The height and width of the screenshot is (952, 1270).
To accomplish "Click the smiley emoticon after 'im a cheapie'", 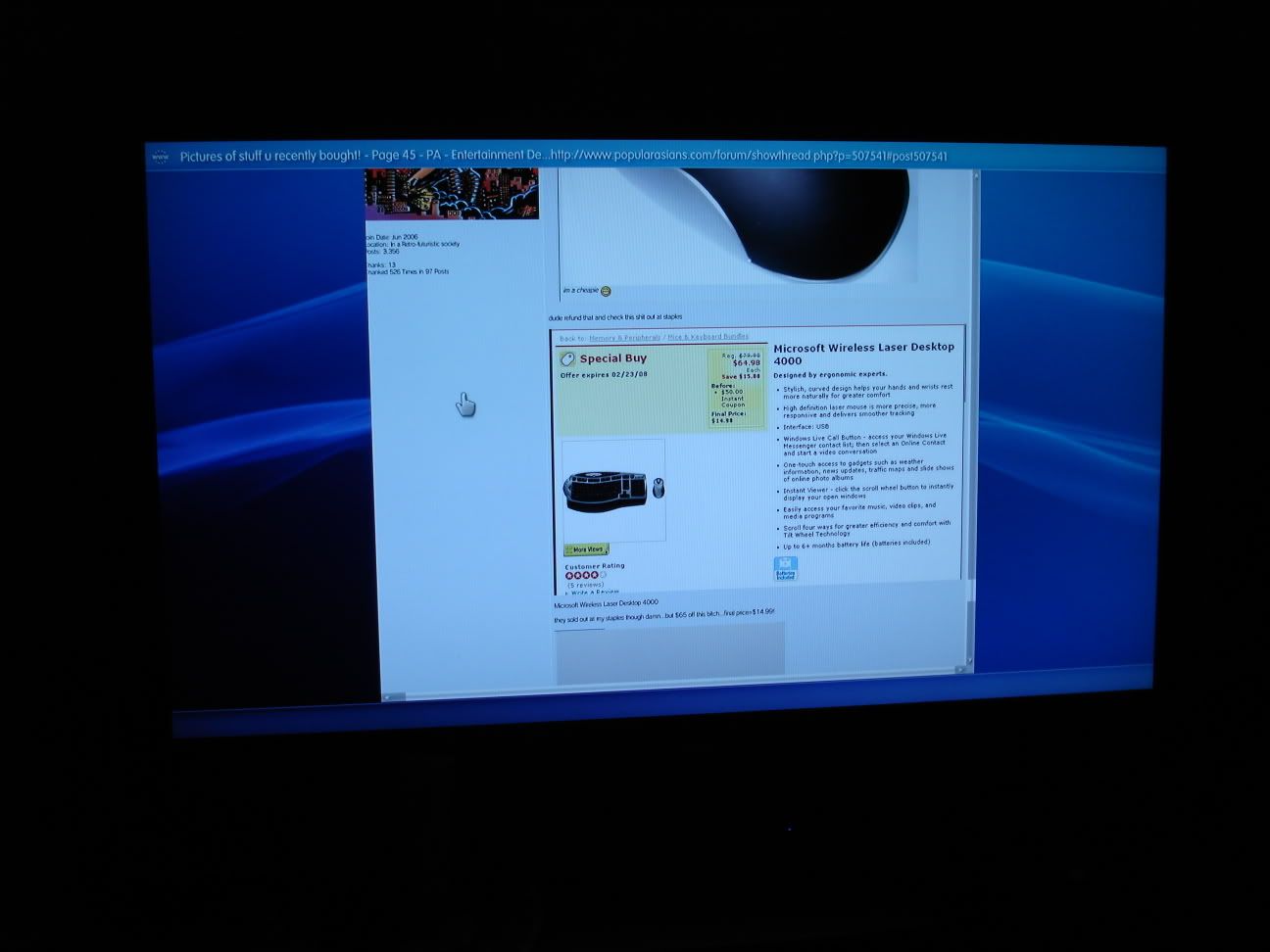I will pyautogui.click(x=606, y=291).
